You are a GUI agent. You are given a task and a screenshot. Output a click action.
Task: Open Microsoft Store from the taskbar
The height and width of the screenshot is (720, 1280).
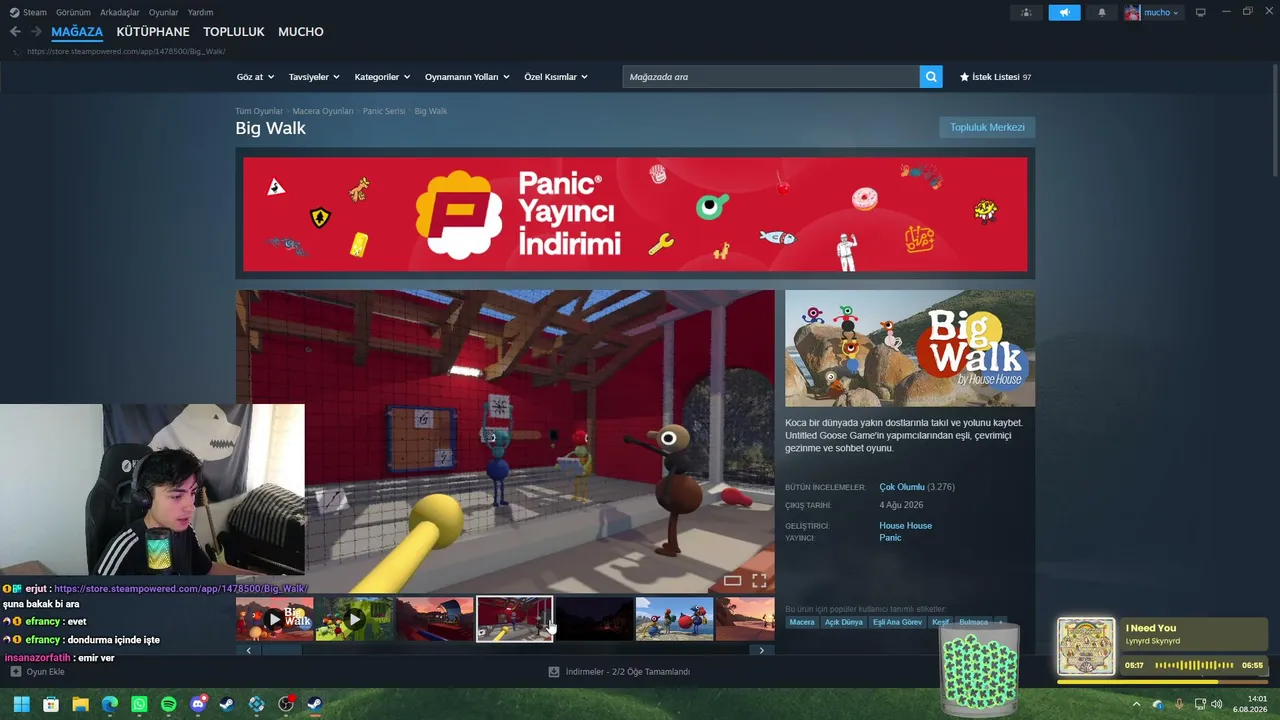(x=51, y=704)
